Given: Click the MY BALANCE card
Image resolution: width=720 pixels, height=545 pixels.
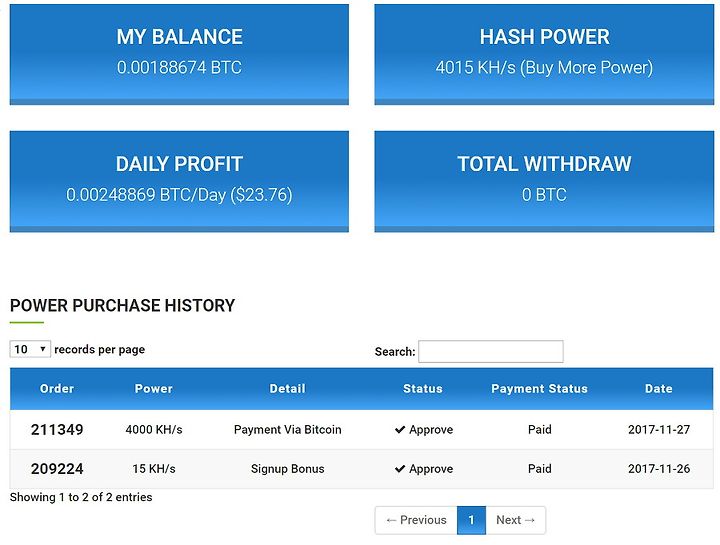Looking at the screenshot, I should point(179,55).
